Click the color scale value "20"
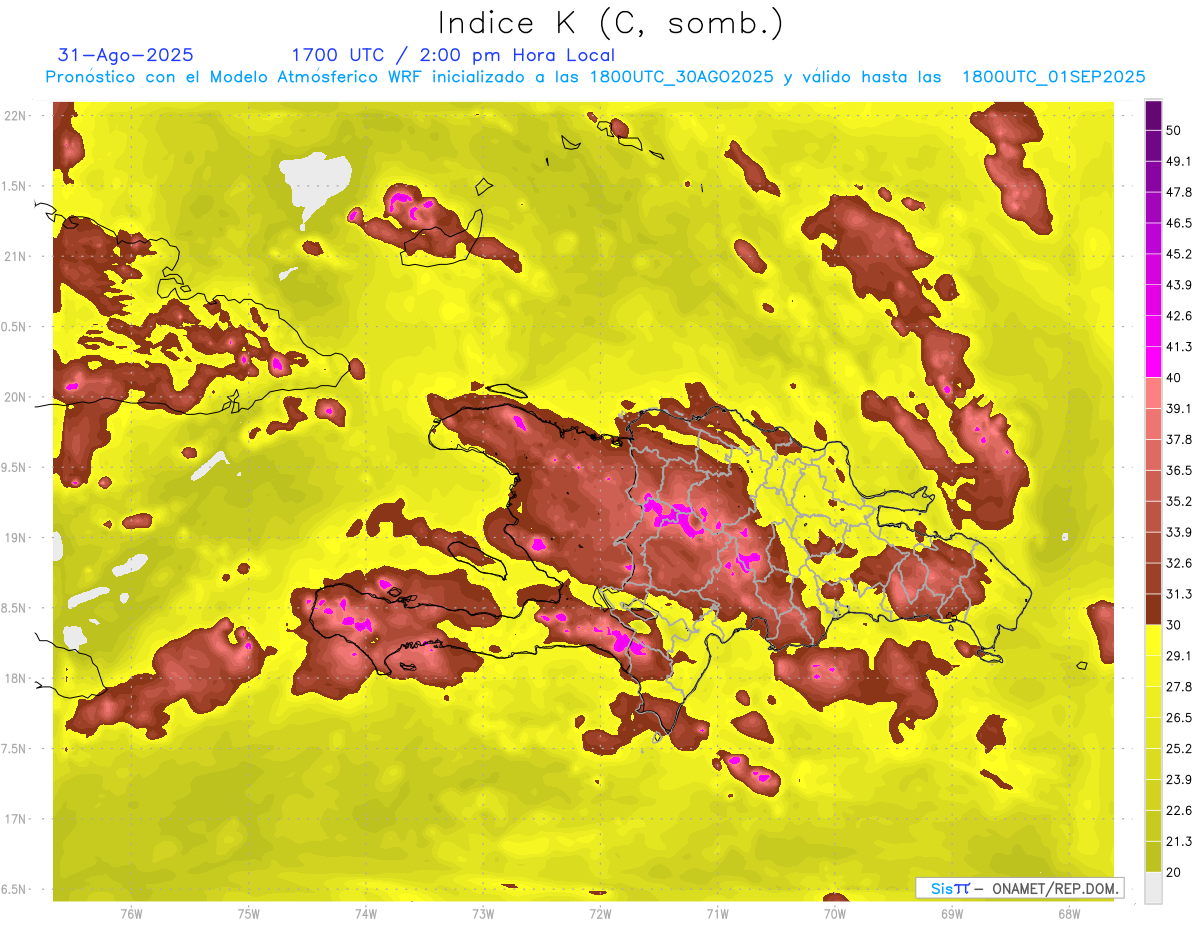 [x=1174, y=873]
